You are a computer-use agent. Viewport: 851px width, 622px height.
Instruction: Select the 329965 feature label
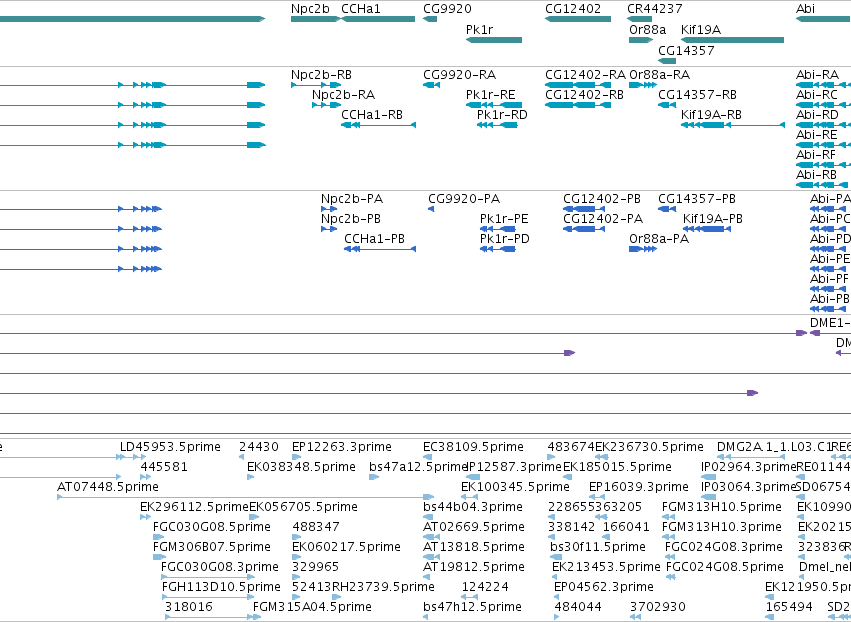[315, 568]
